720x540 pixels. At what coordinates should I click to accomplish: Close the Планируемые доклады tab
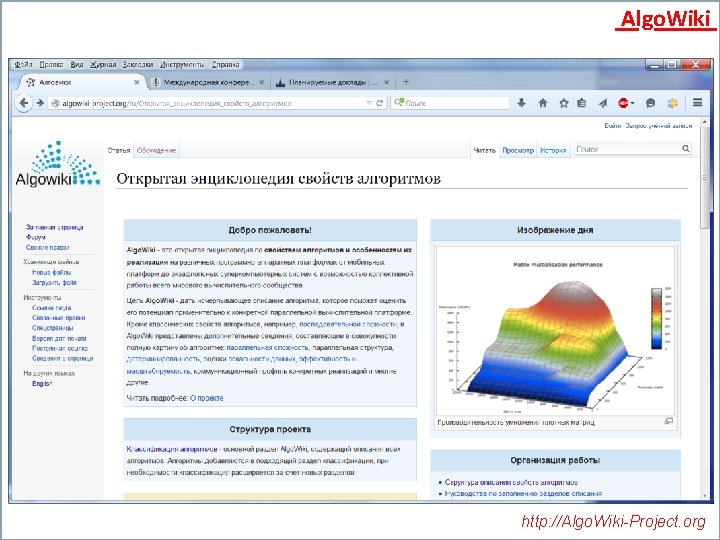point(387,82)
